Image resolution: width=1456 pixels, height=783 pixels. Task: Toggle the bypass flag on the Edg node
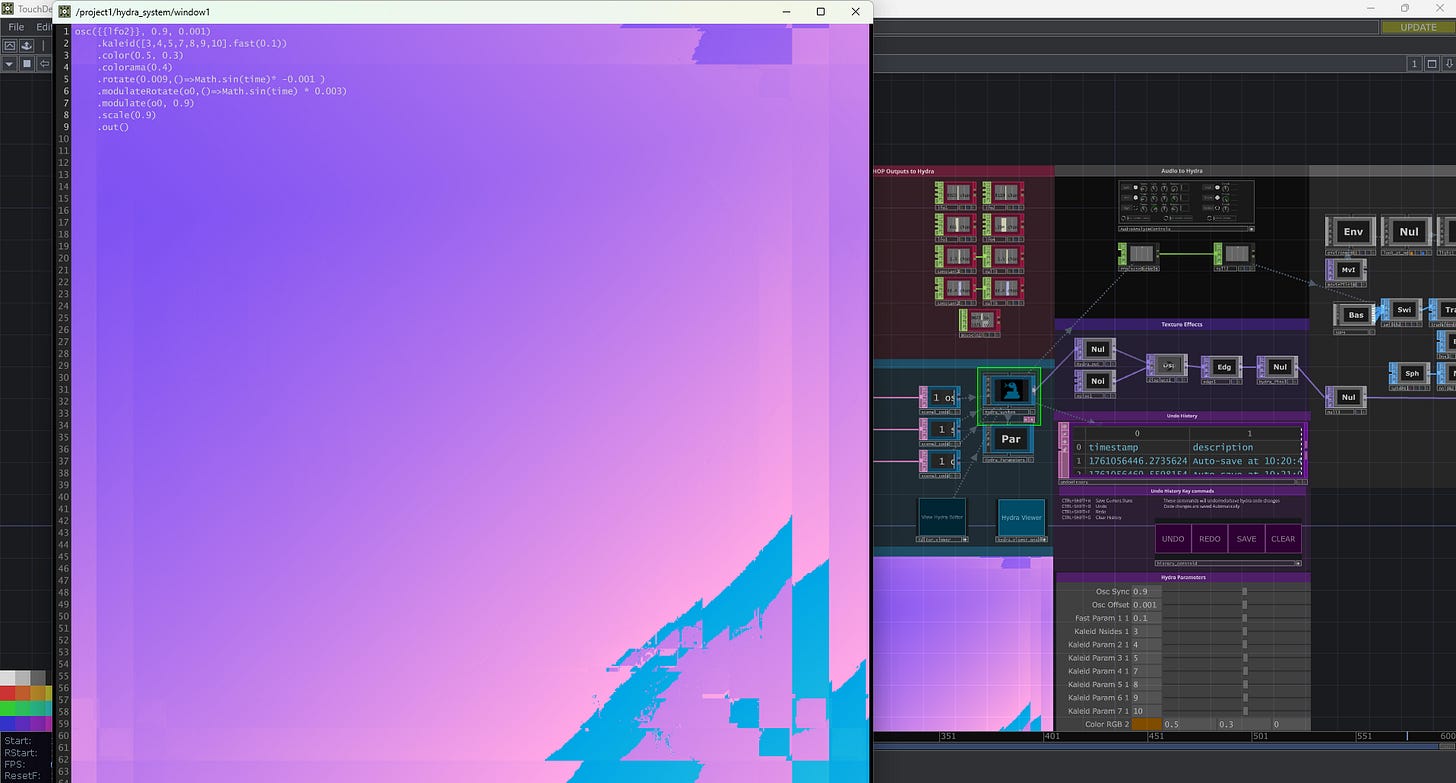point(1237,381)
